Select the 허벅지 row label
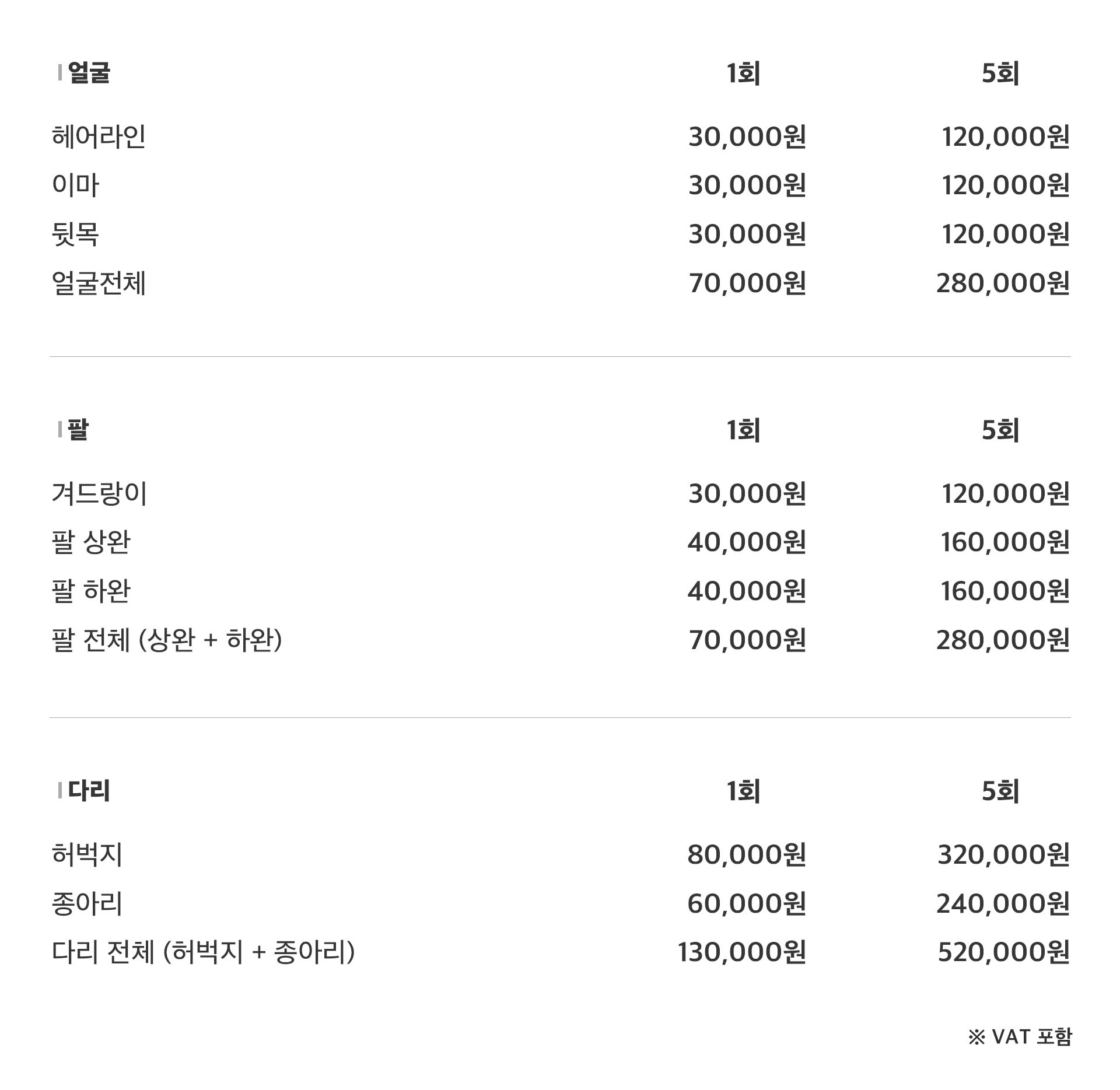1120x1090 pixels. coord(87,855)
